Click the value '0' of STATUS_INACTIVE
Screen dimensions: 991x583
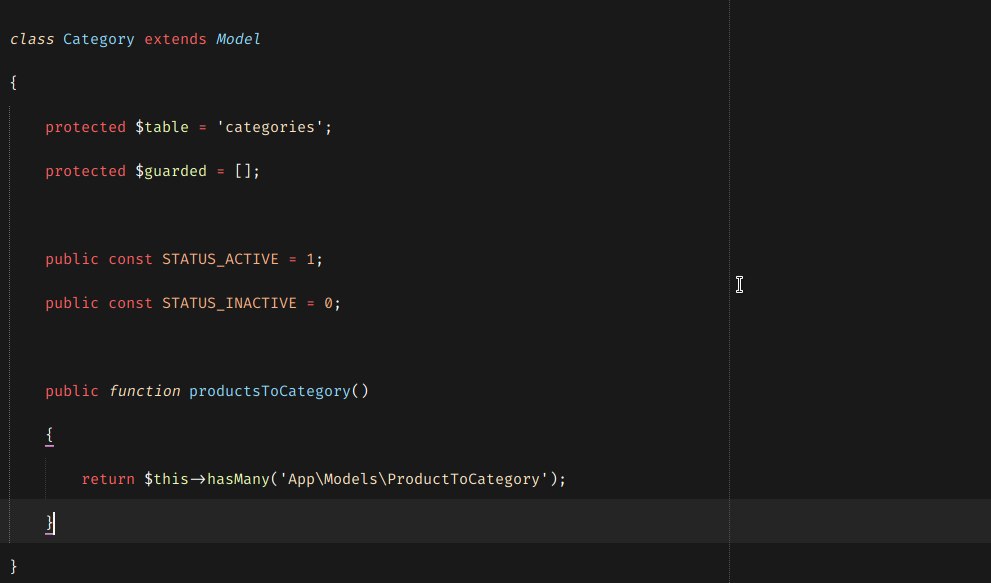pos(328,304)
